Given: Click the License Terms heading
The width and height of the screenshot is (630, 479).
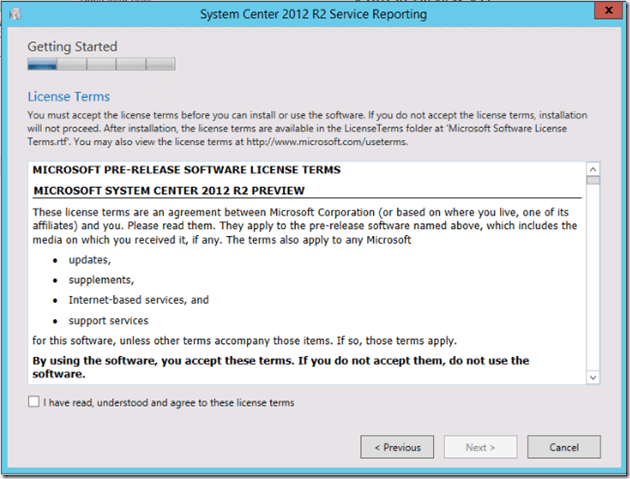Looking at the screenshot, I should tap(68, 97).
